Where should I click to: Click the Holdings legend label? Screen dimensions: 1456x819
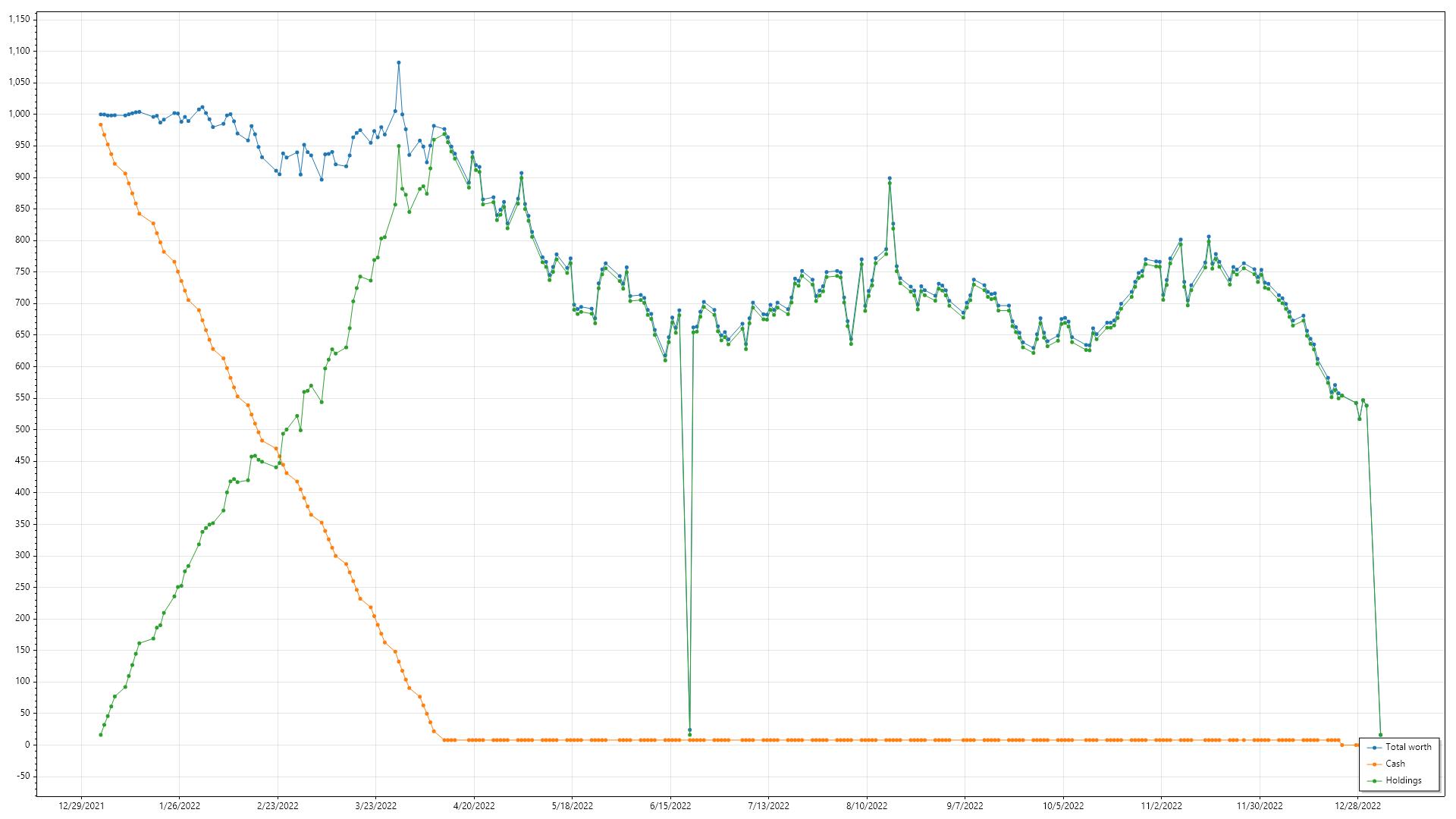tap(1404, 780)
